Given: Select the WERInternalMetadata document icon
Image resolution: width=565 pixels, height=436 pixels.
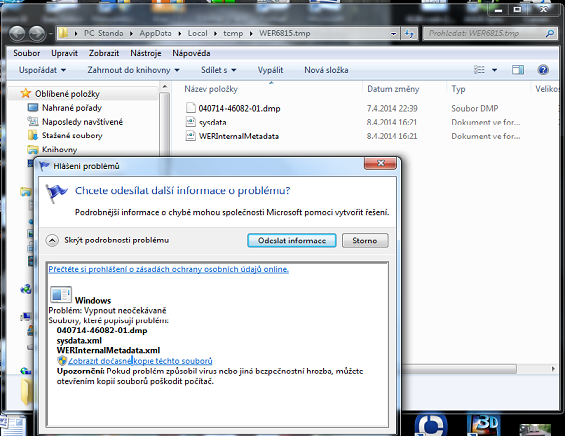Looking at the screenshot, I should click(191, 136).
